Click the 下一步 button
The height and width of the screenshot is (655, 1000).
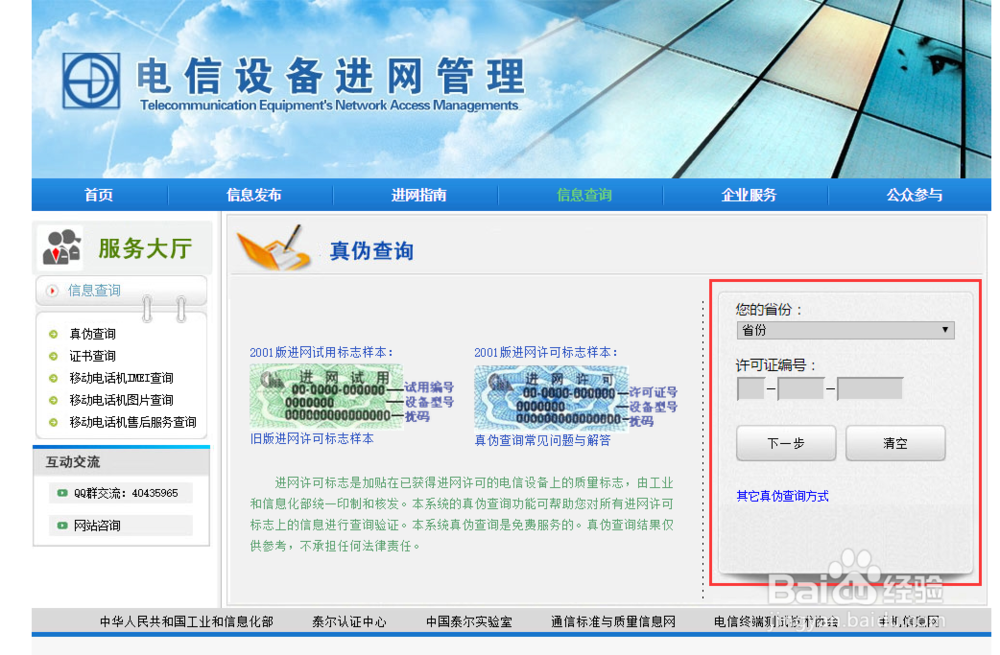[786, 442]
